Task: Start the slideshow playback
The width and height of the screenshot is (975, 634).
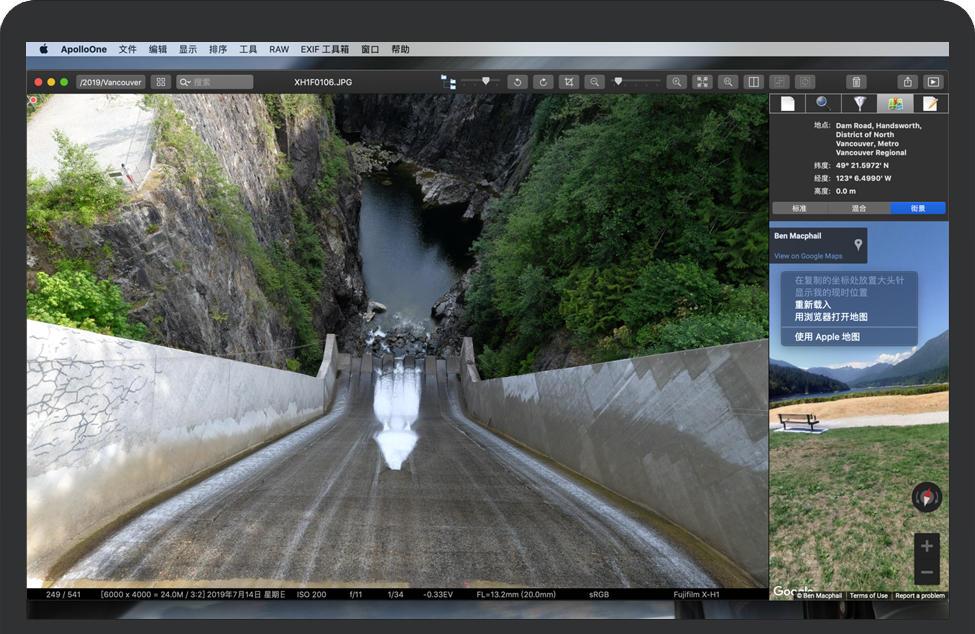Action: point(933,82)
